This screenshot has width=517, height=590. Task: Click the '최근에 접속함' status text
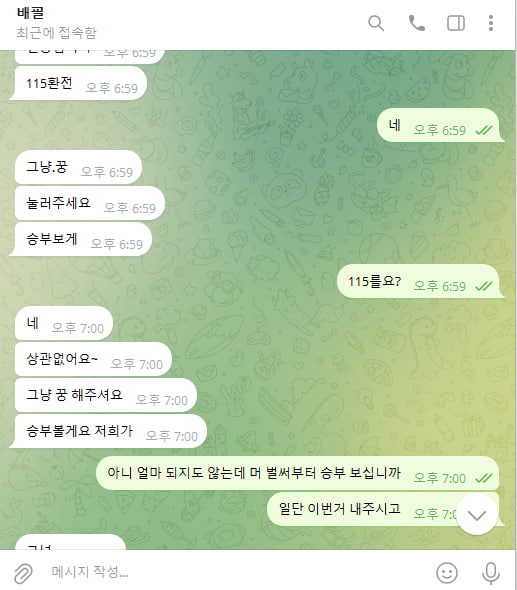[x=56, y=33]
